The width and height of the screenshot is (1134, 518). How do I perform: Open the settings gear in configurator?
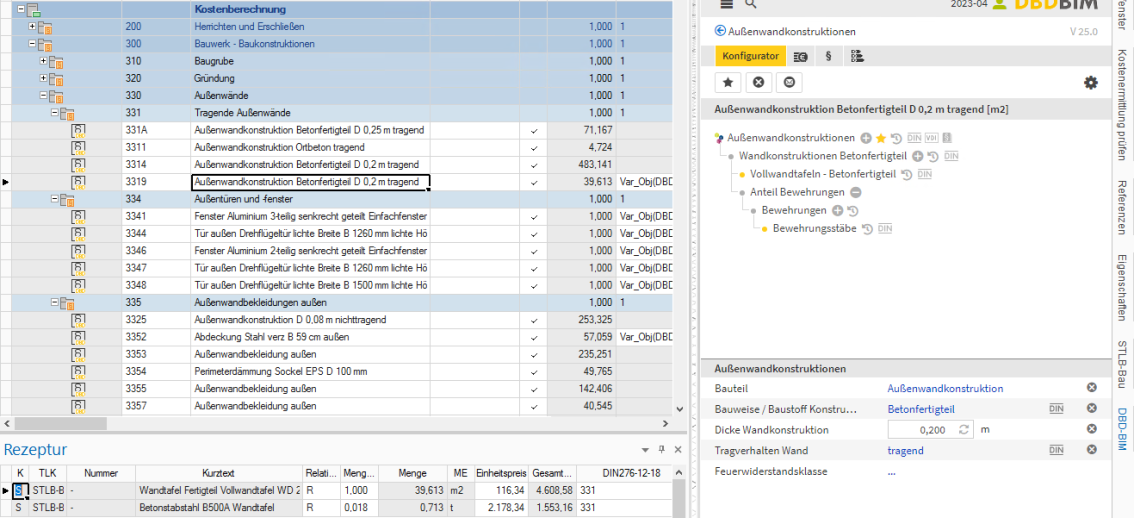(1091, 83)
